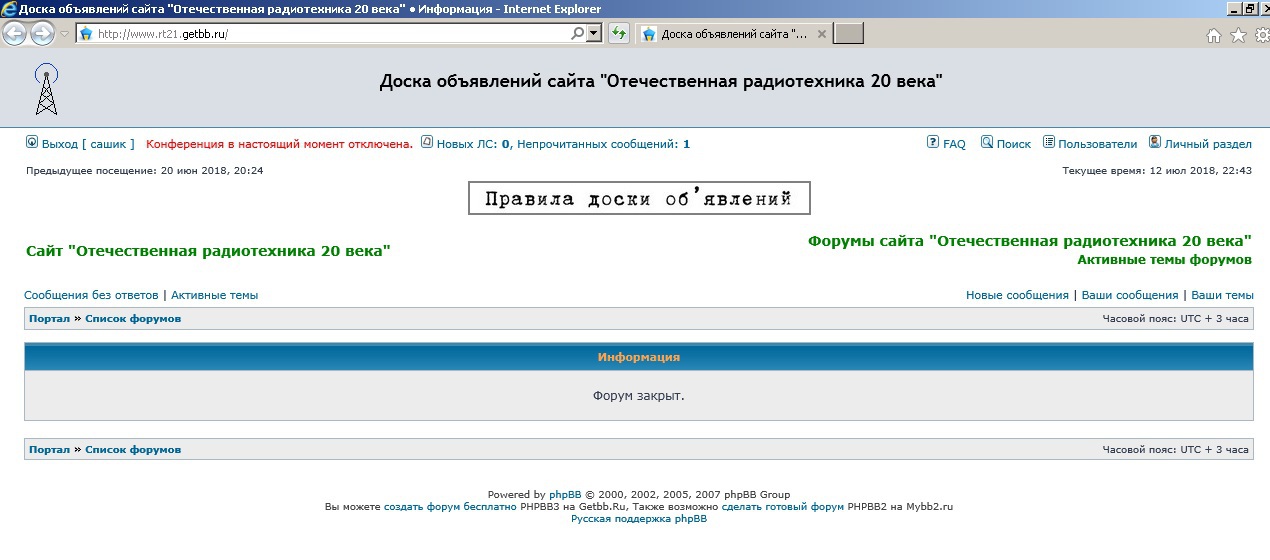Click 'Правила доски объявлений' banner
Viewport: 1270px width, 560px height.
[639, 198]
